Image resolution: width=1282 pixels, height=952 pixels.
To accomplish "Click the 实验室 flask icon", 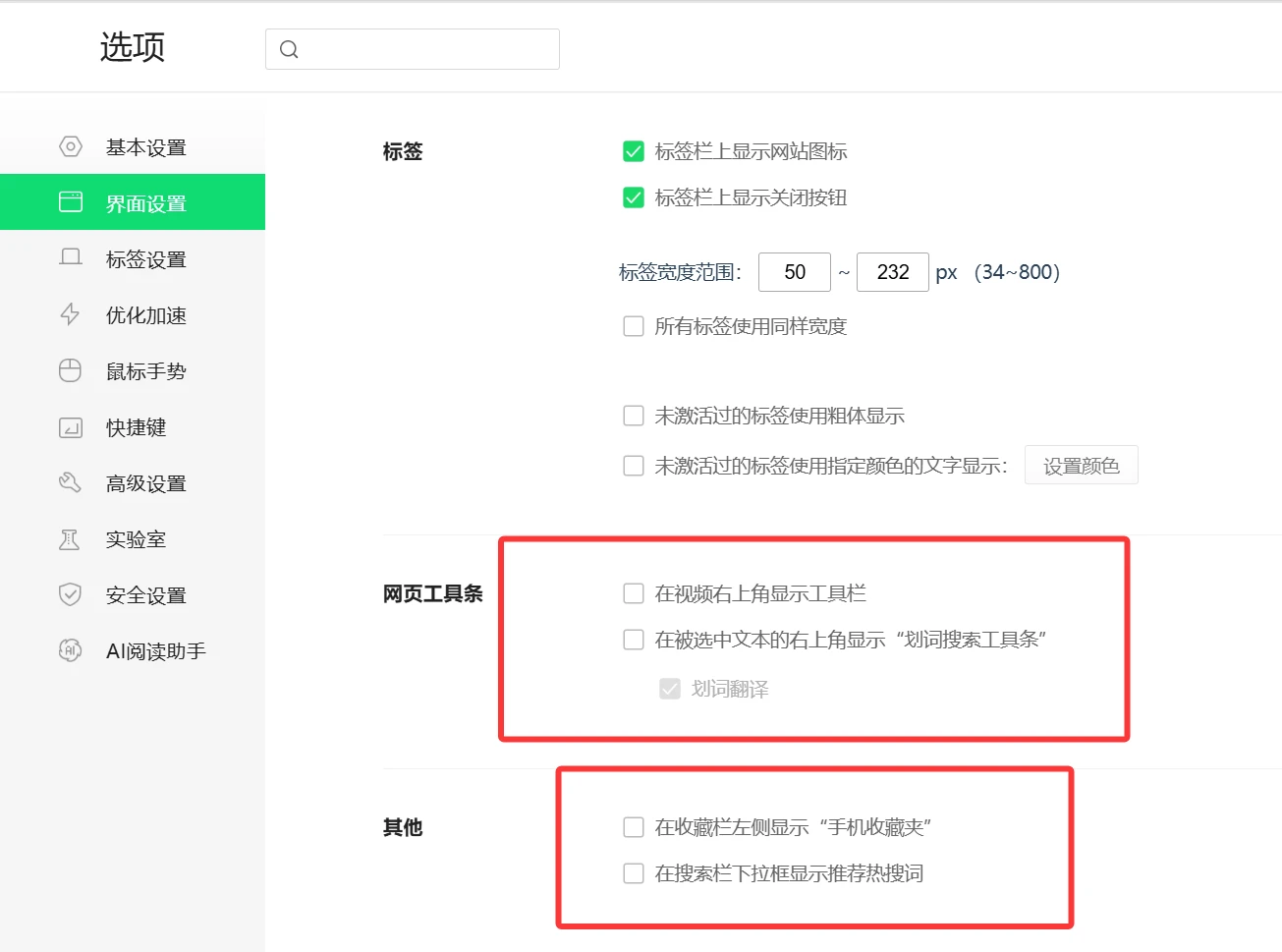I will pyautogui.click(x=71, y=539).
